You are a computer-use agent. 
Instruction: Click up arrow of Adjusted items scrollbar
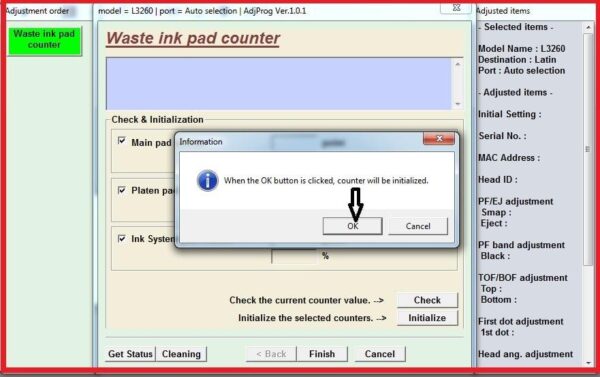coord(588,27)
